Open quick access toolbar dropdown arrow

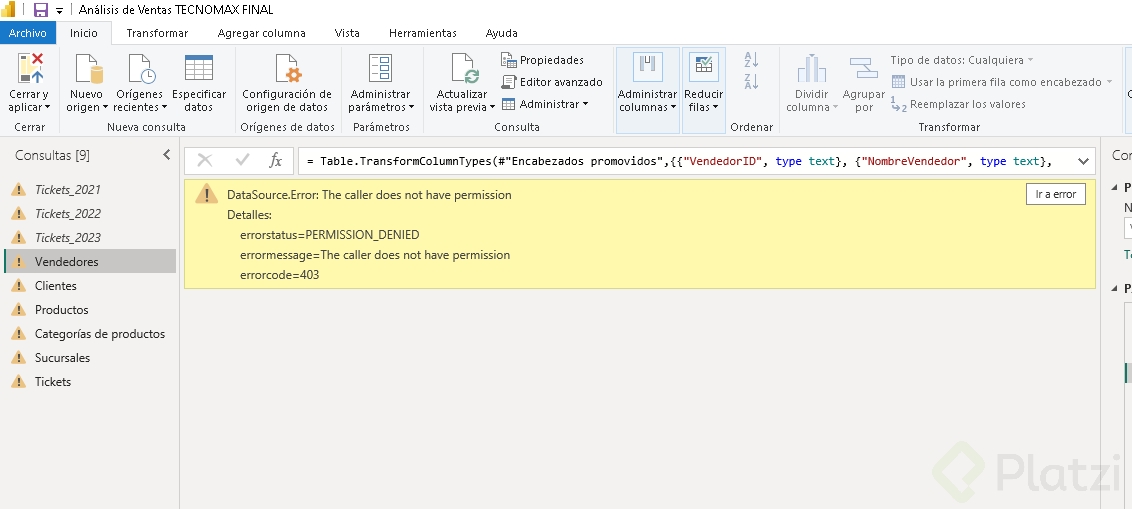pos(59,11)
